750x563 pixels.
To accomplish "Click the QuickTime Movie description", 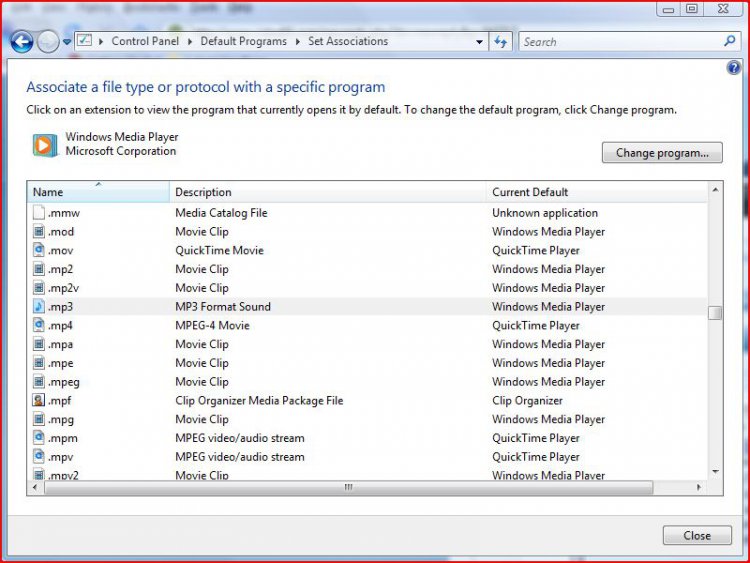I will 219,250.
